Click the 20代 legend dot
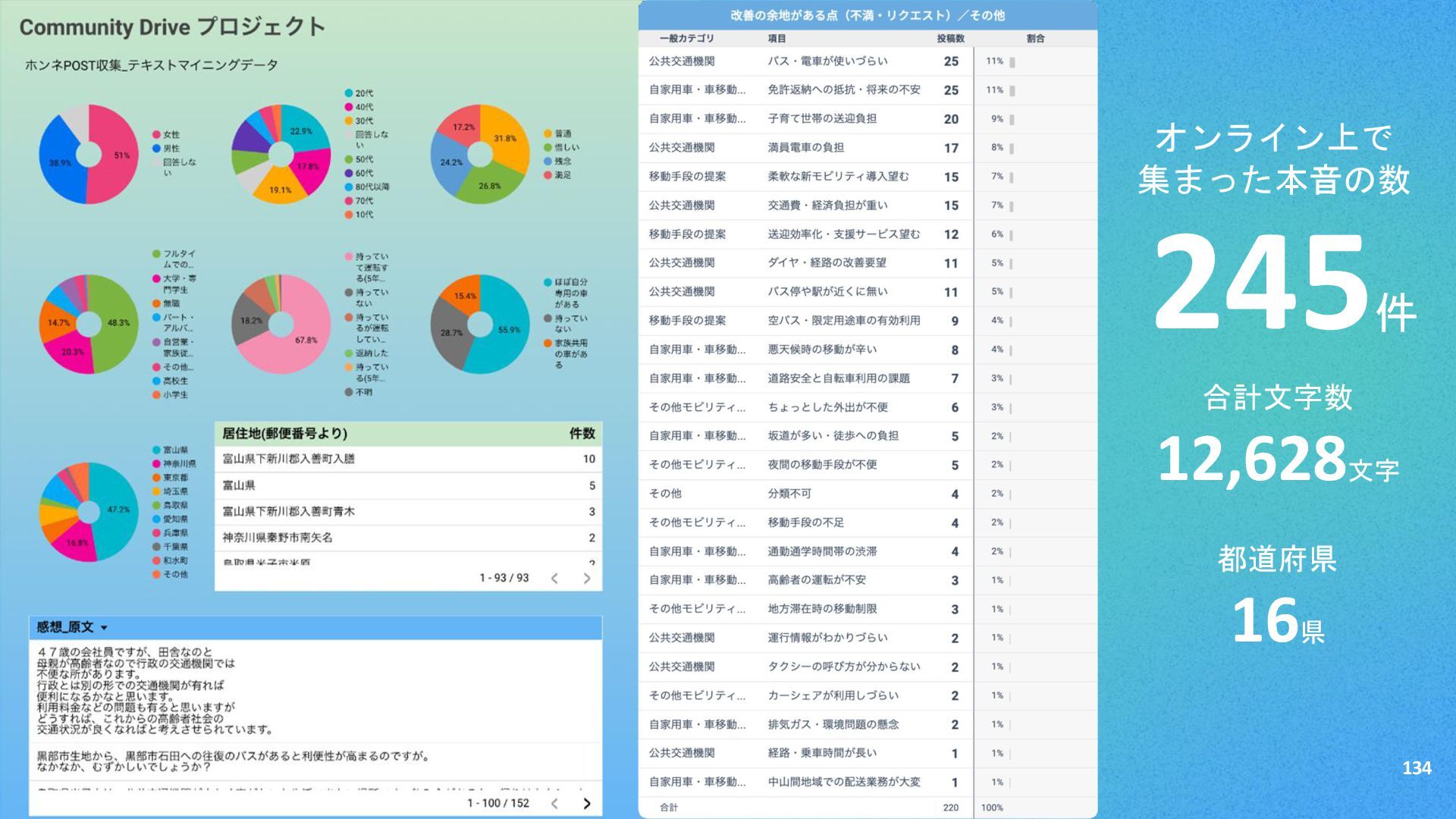Image resolution: width=1456 pixels, height=819 pixels. pyautogui.click(x=349, y=93)
